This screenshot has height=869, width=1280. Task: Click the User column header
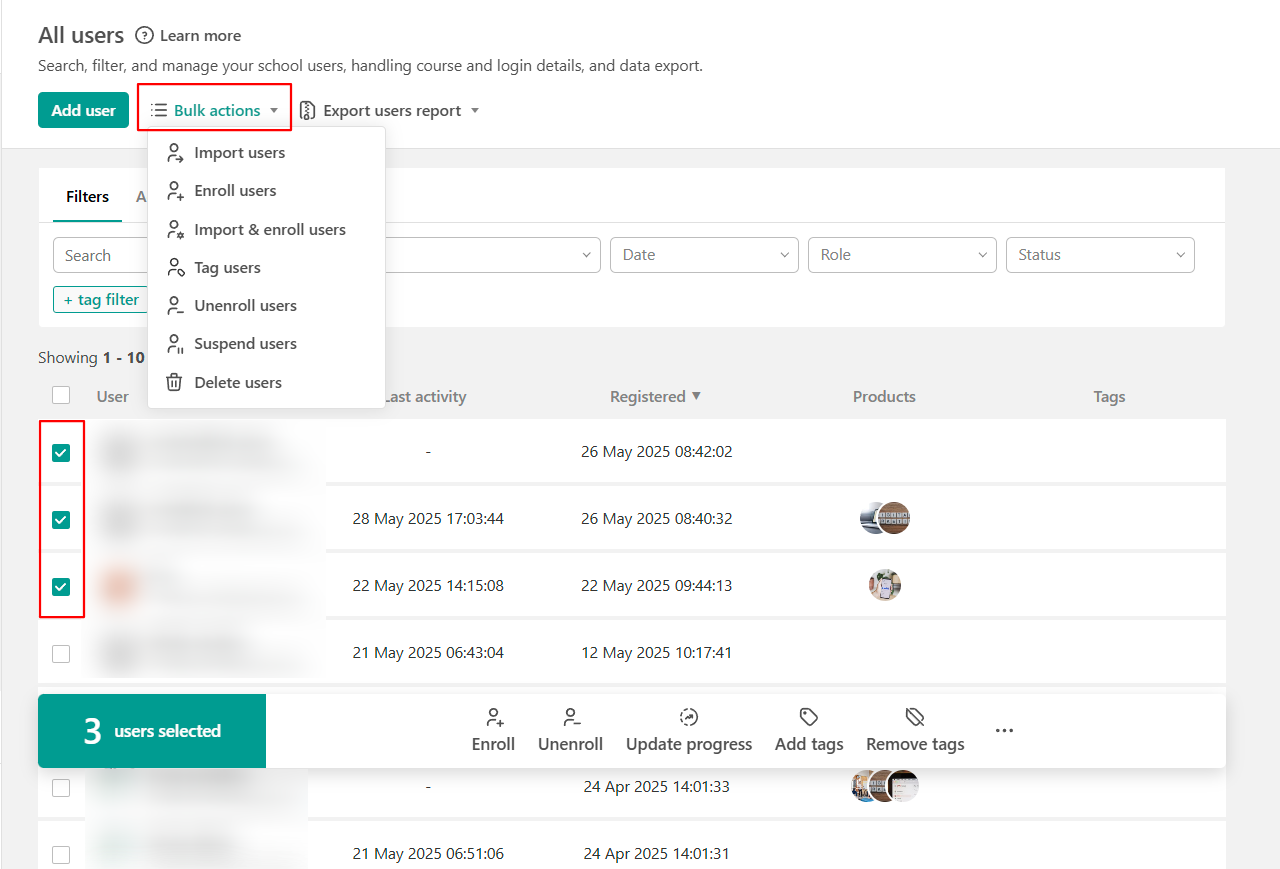(112, 396)
